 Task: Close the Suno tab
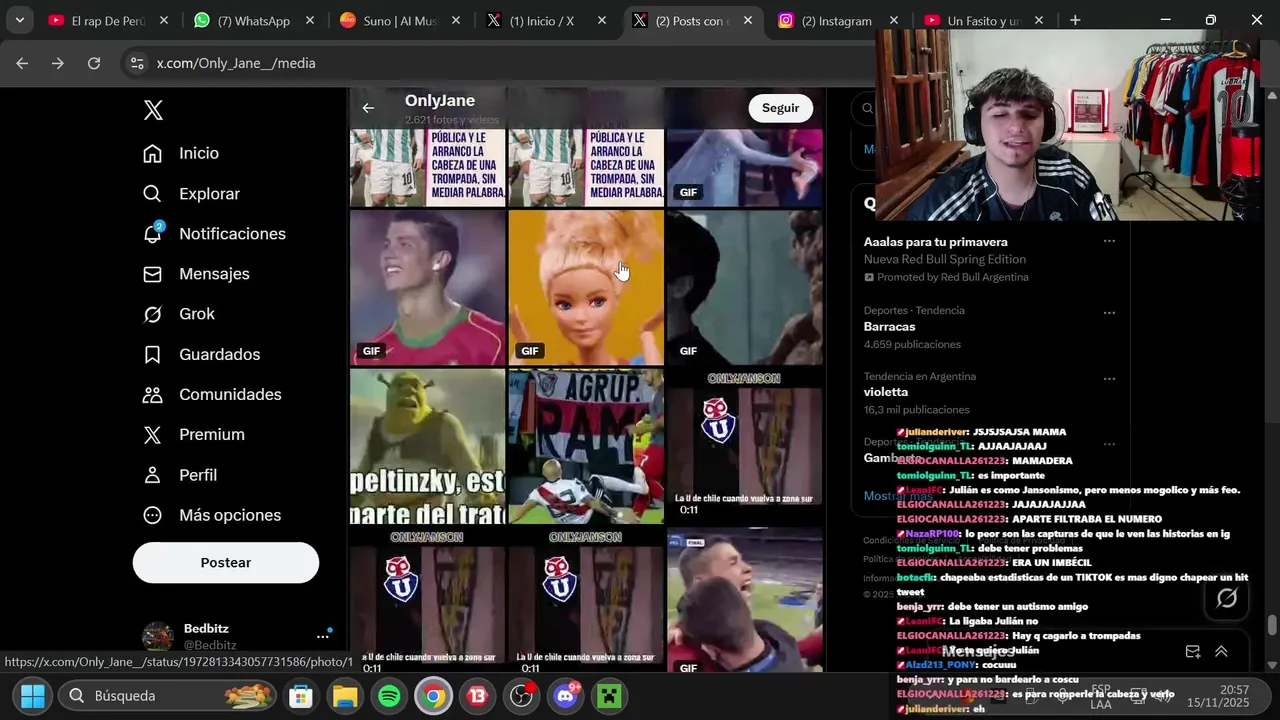click(455, 20)
